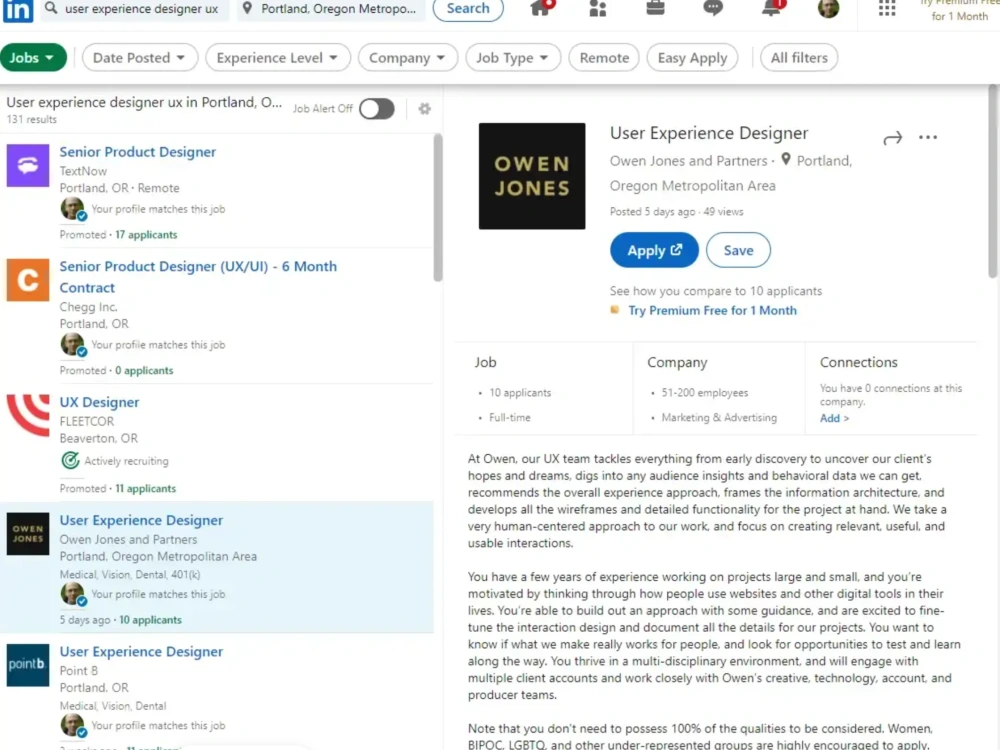Click the '0 applicants' text
1000x750 pixels.
click(144, 371)
